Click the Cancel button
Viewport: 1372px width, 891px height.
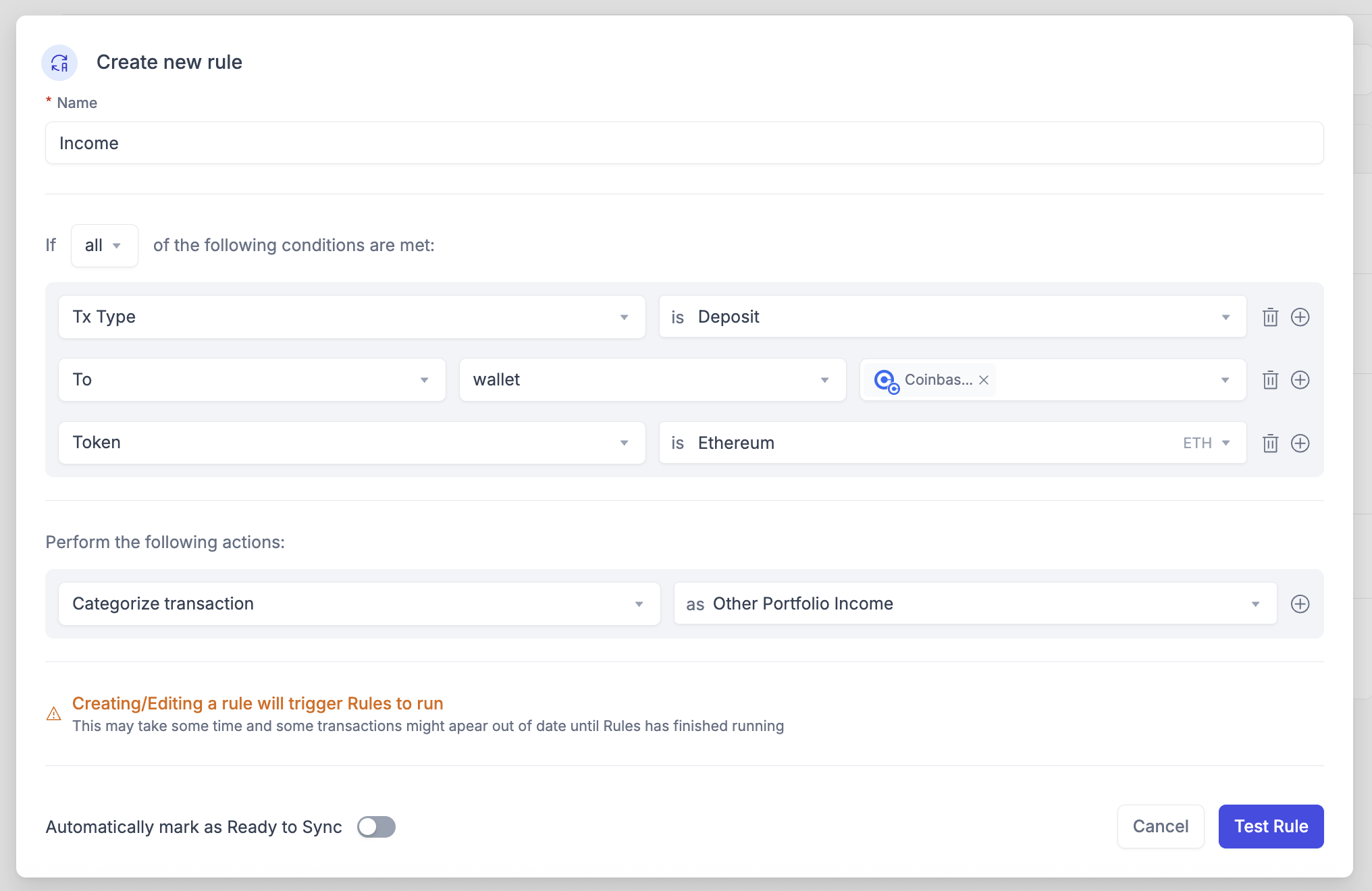[x=1160, y=827]
